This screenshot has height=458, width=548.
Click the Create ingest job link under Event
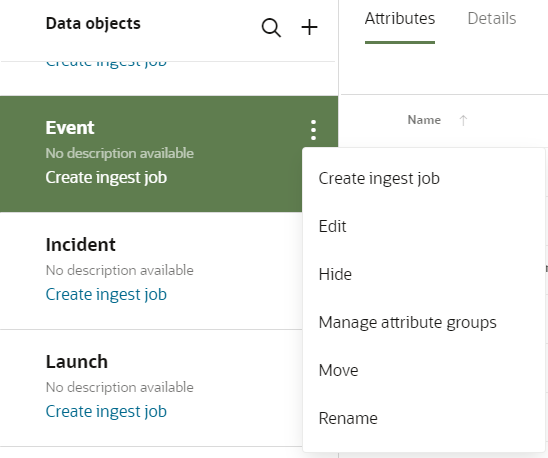(x=106, y=178)
